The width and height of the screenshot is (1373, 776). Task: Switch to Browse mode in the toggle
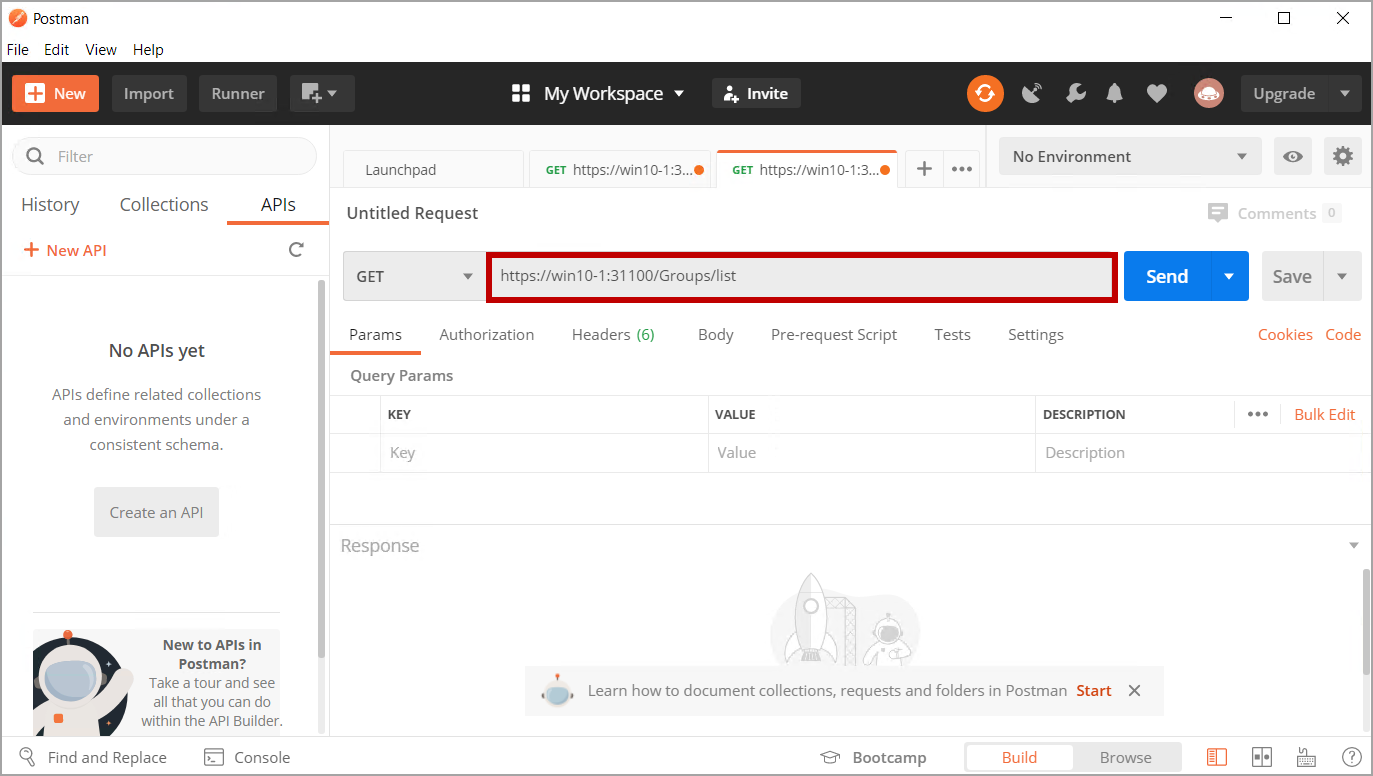click(1125, 757)
